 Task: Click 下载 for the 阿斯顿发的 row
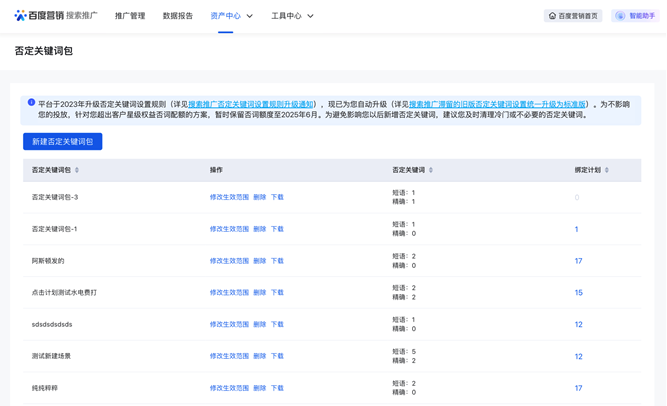[x=277, y=261]
